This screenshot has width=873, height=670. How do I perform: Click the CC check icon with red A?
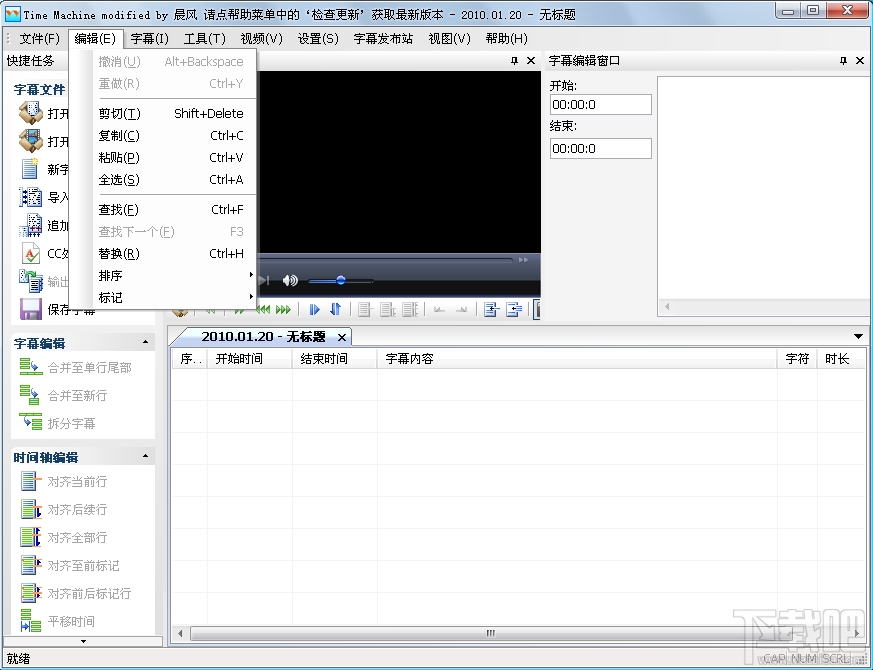click(31, 253)
